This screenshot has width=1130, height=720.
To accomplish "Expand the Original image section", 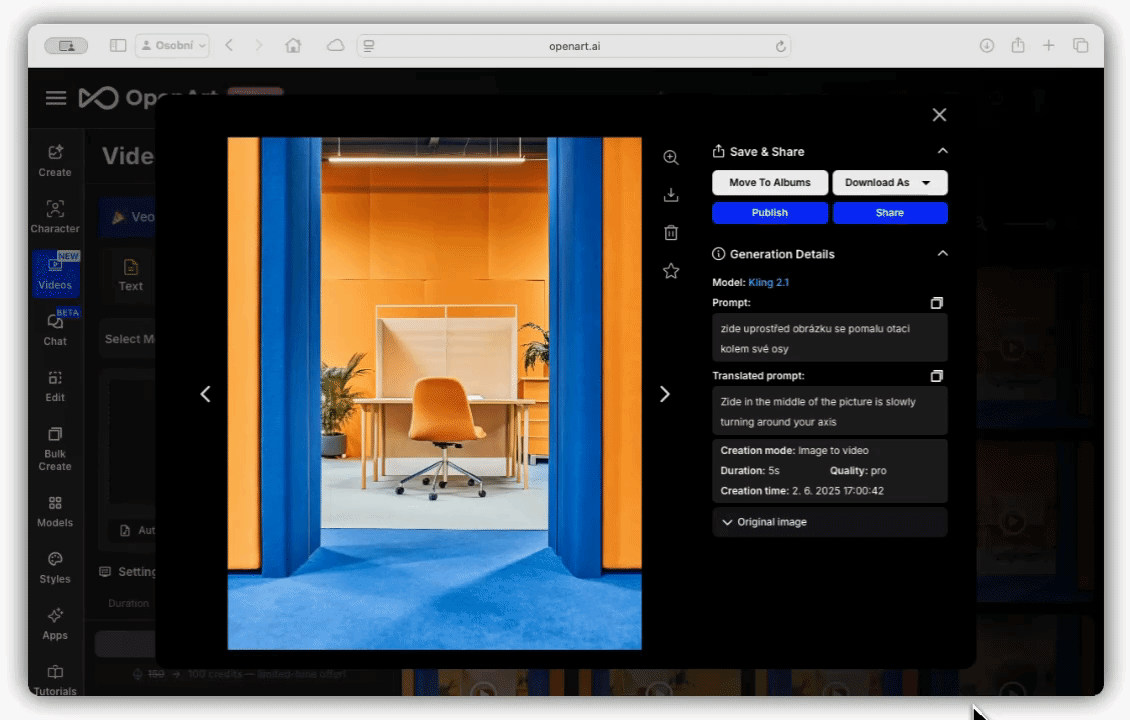I will click(829, 522).
